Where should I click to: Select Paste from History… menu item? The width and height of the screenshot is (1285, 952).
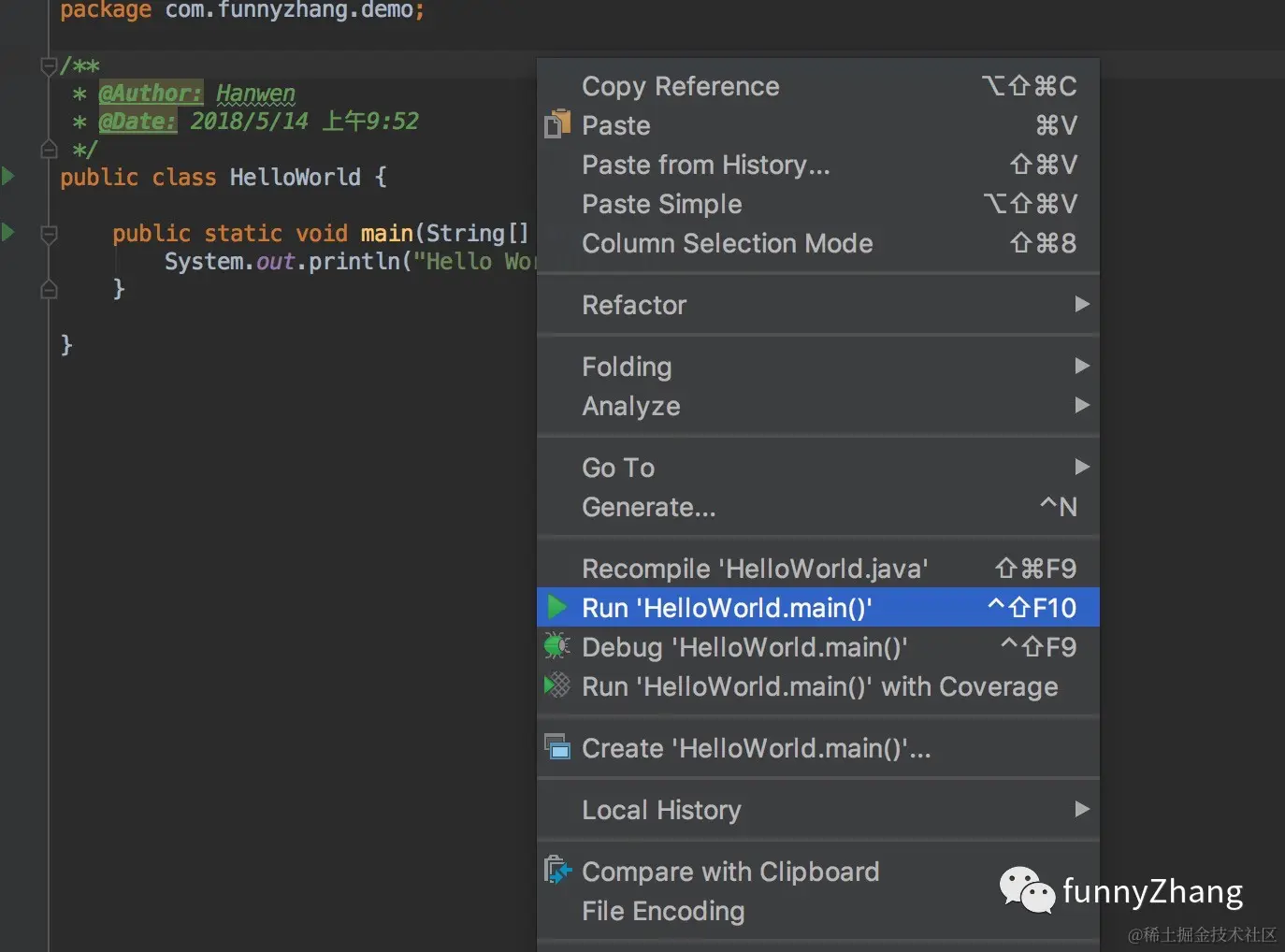(x=818, y=165)
